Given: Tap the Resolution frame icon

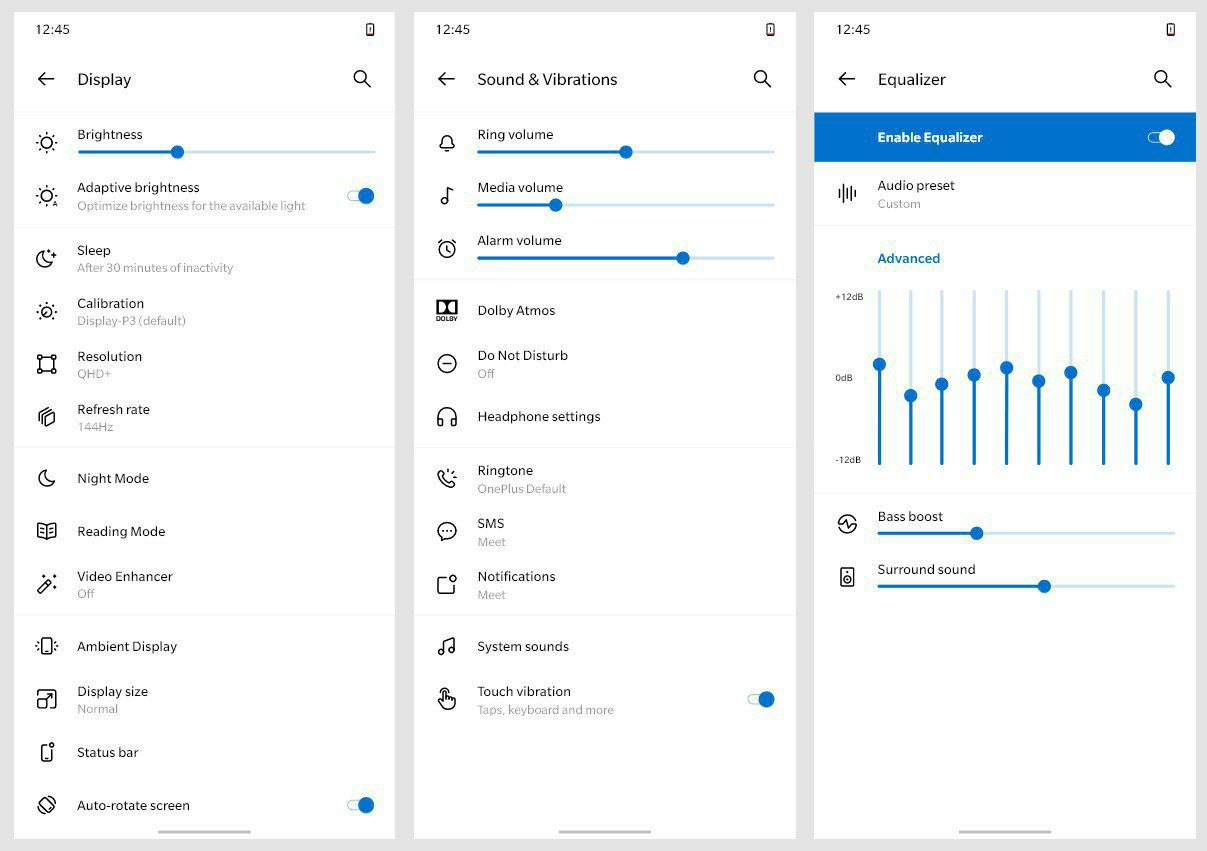Looking at the screenshot, I should [x=46, y=364].
